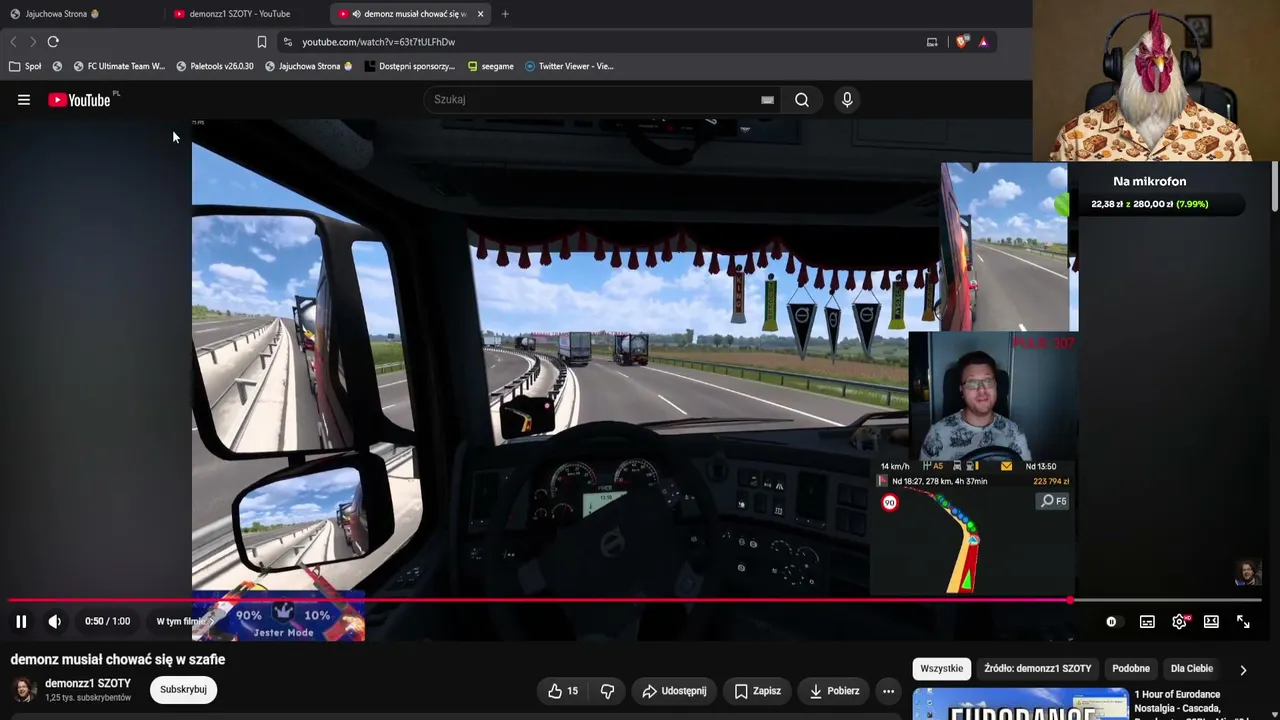The height and width of the screenshot is (720, 1280).
Task: Open the picture-in-picture icon in address bar
Action: [932, 42]
